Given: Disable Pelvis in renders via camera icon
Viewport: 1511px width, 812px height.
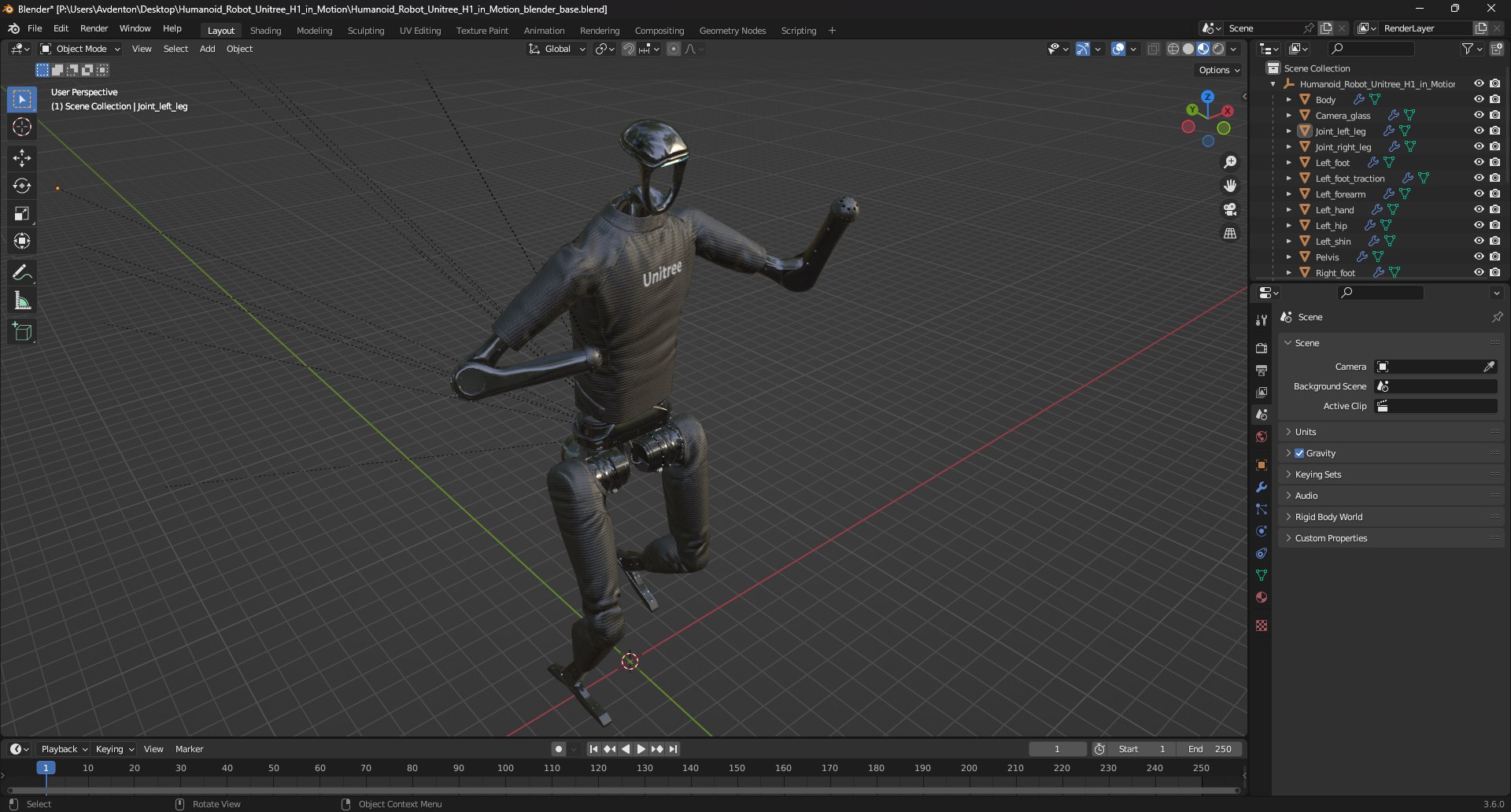Looking at the screenshot, I should pos(1494,257).
